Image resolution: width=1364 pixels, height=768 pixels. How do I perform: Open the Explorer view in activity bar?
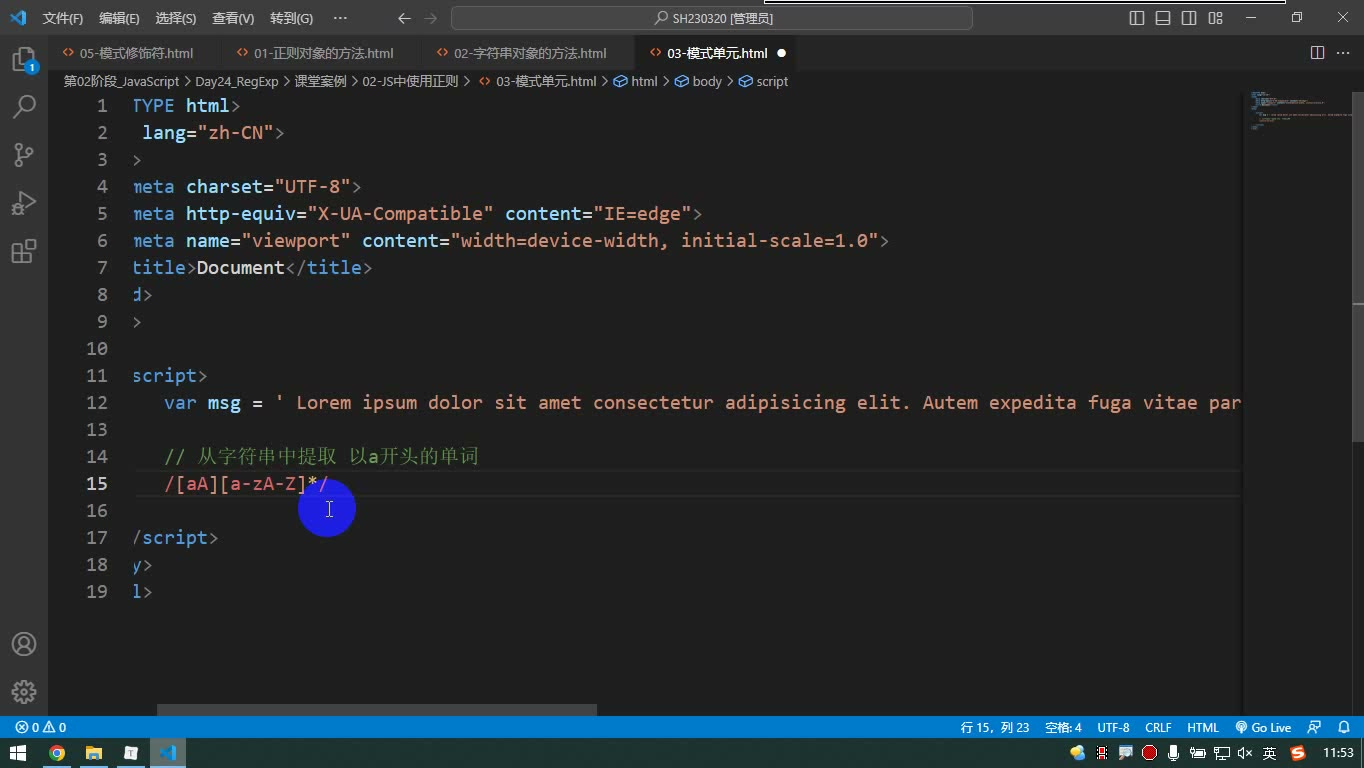pyautogui.click(x=24, y=58)
